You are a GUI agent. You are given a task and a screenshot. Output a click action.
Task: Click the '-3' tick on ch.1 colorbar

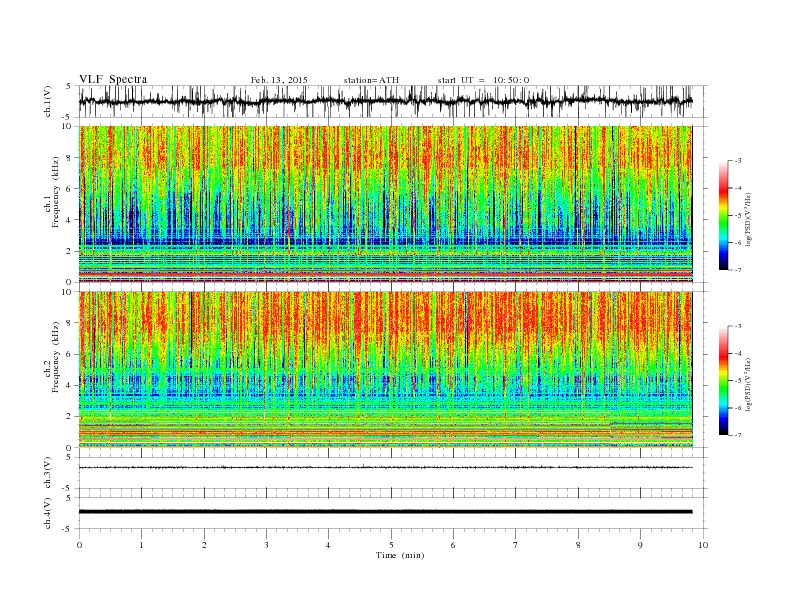tap(738, 161)
